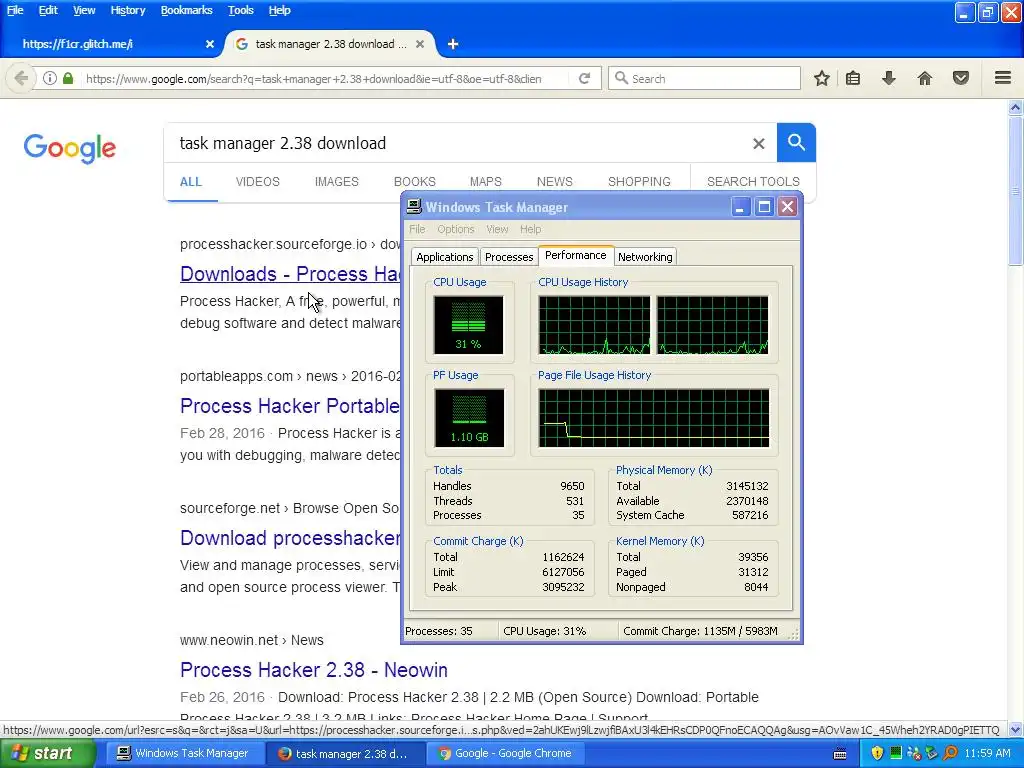Close the f1cr.glitch.me tab
This screenshot has height=768, width=1024.
[210, 44]
